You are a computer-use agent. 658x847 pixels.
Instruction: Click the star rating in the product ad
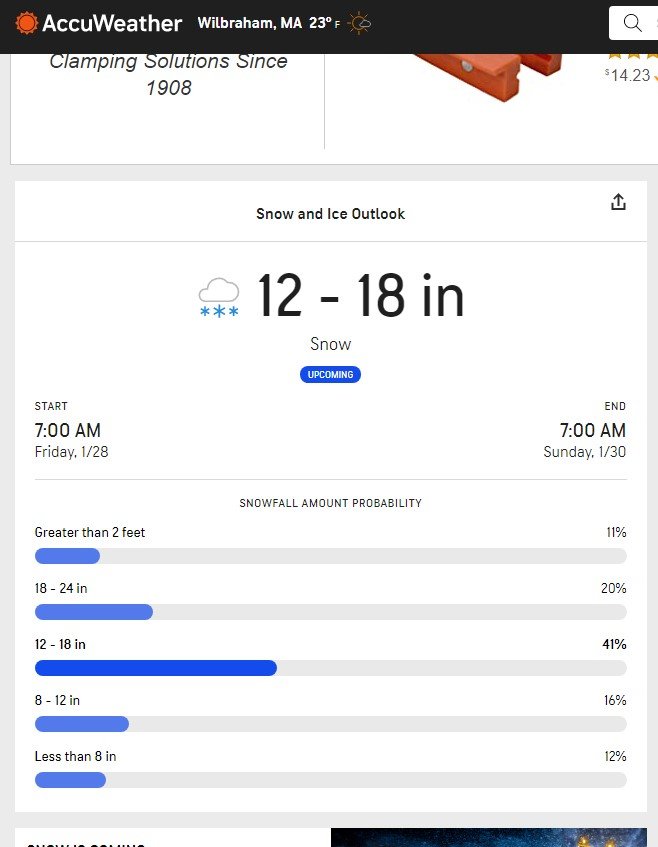[x=632, y=56]
